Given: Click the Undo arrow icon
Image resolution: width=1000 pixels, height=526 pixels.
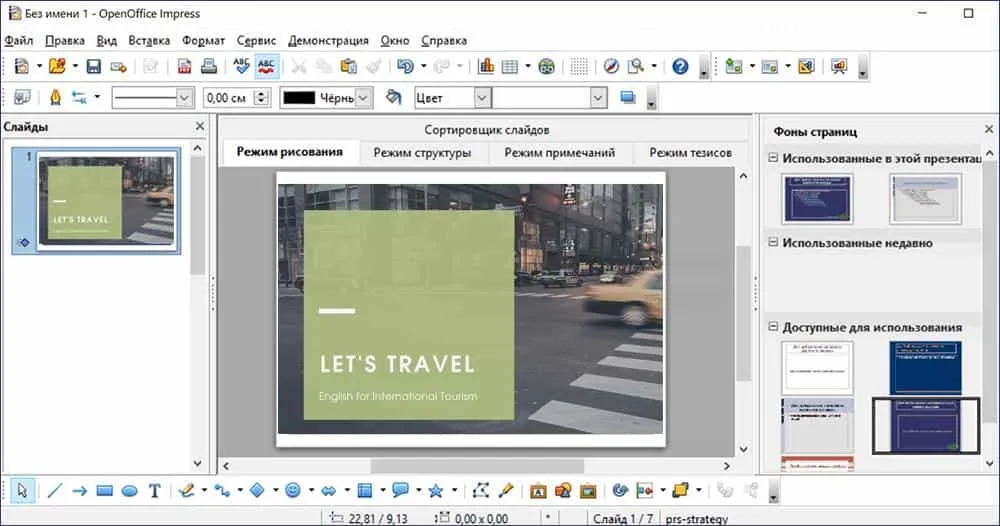Looking at the screenshot, I should click(405, 66).
